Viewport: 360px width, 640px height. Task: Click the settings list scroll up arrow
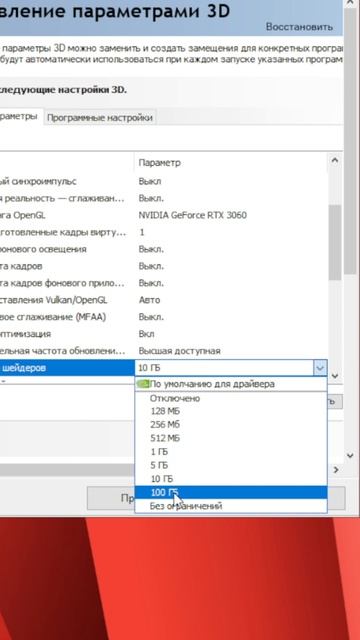tap(335, 160)
